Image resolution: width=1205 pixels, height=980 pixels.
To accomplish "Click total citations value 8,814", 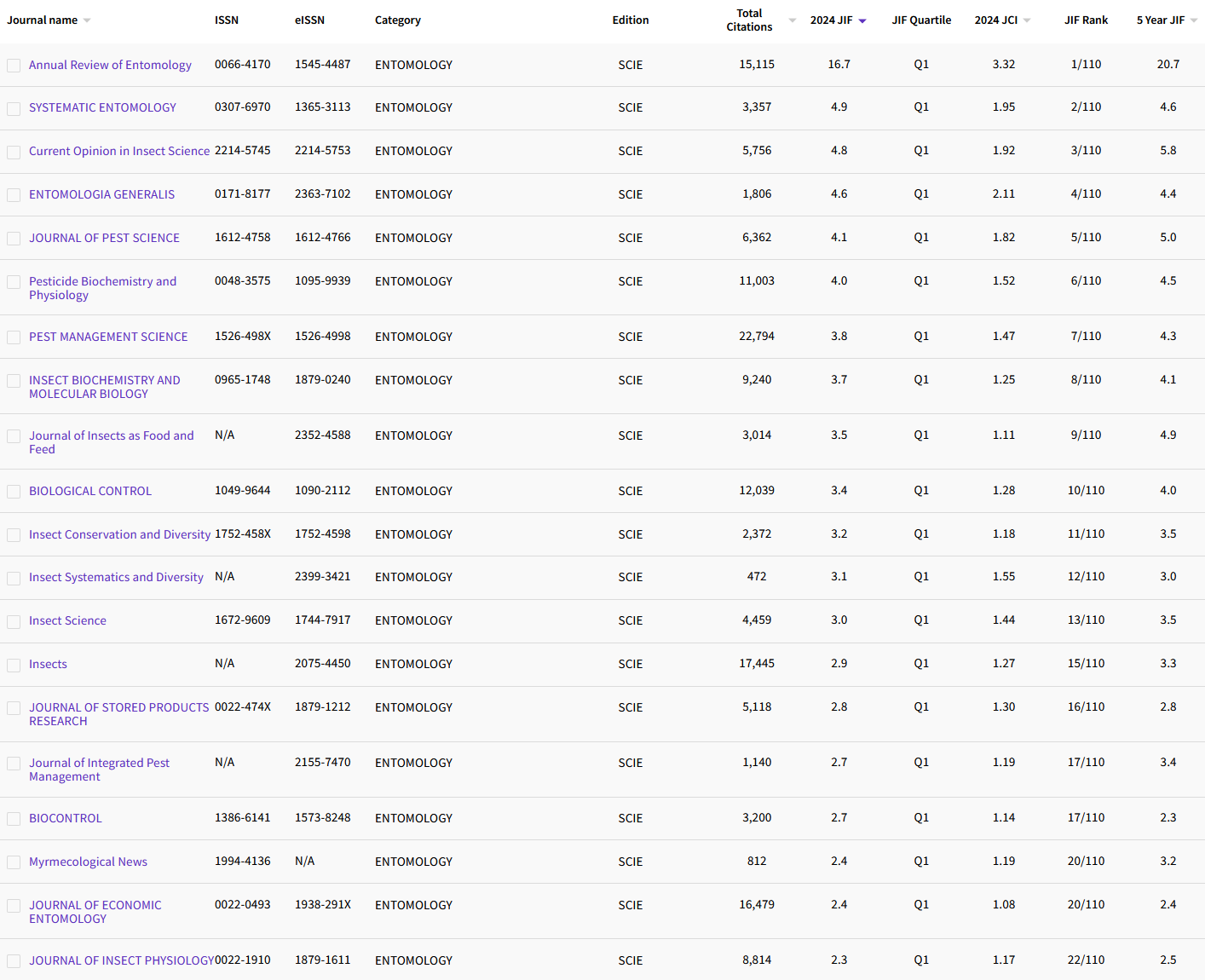I will 757,960.
